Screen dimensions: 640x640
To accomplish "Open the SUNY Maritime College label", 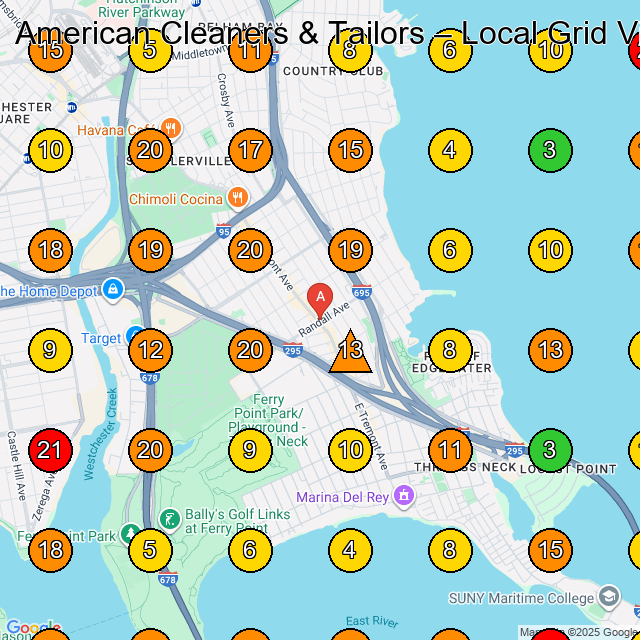I will [x=521, y=599].
